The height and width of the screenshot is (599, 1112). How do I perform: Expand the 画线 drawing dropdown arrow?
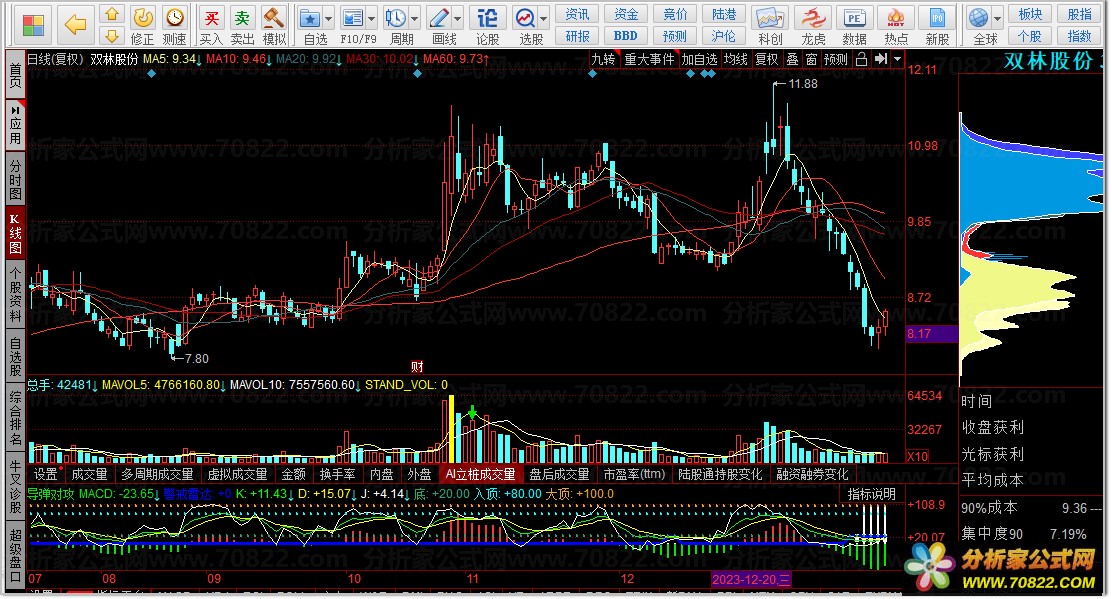[458, 18]
